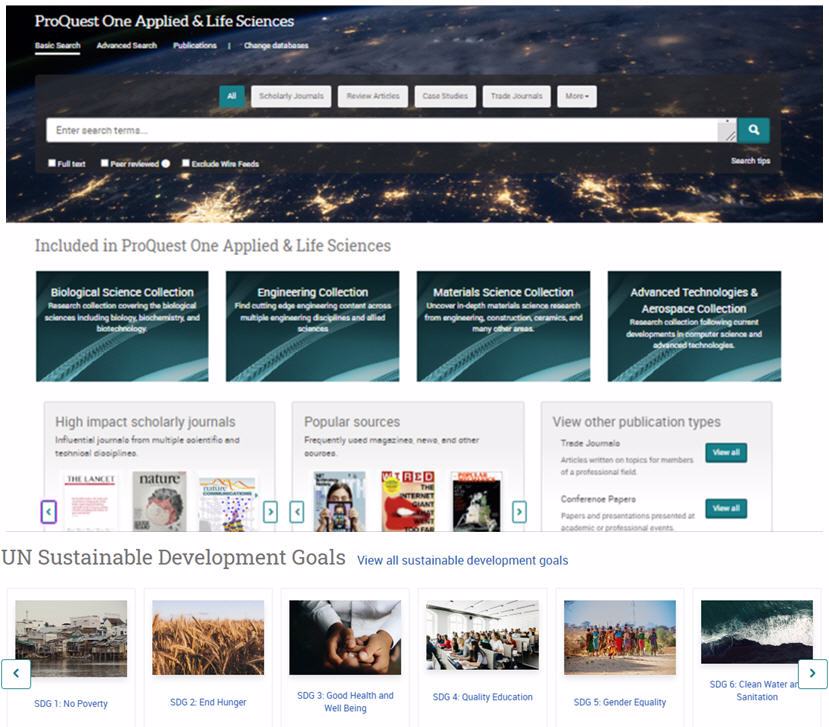The width and height of the screenshot is (829, 727).
Task: Filter by Scholarly Journals
Action: pyautogui.click(x=291, y=96)
